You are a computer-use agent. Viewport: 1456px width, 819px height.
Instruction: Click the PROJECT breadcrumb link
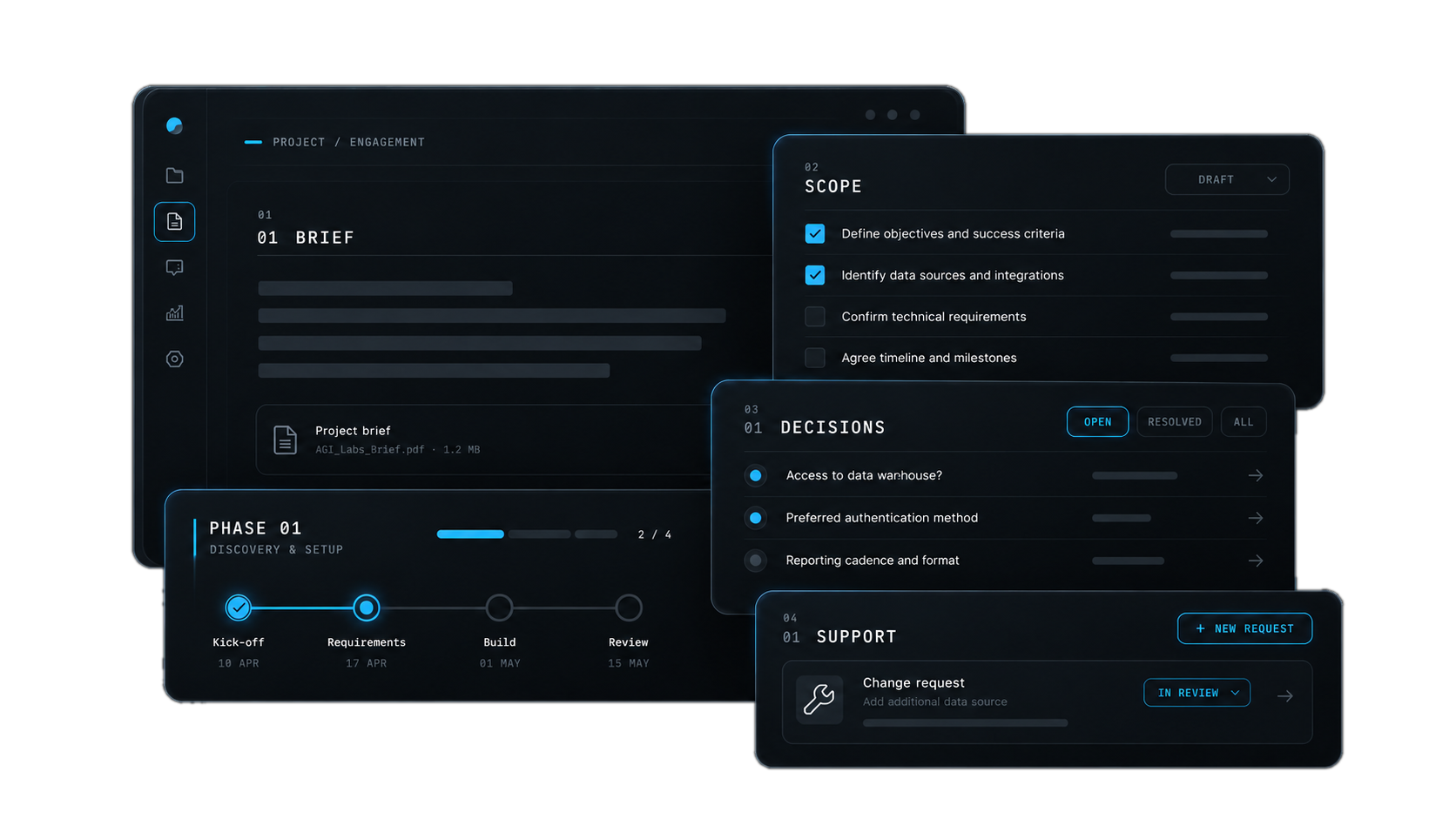coord(299,142)
